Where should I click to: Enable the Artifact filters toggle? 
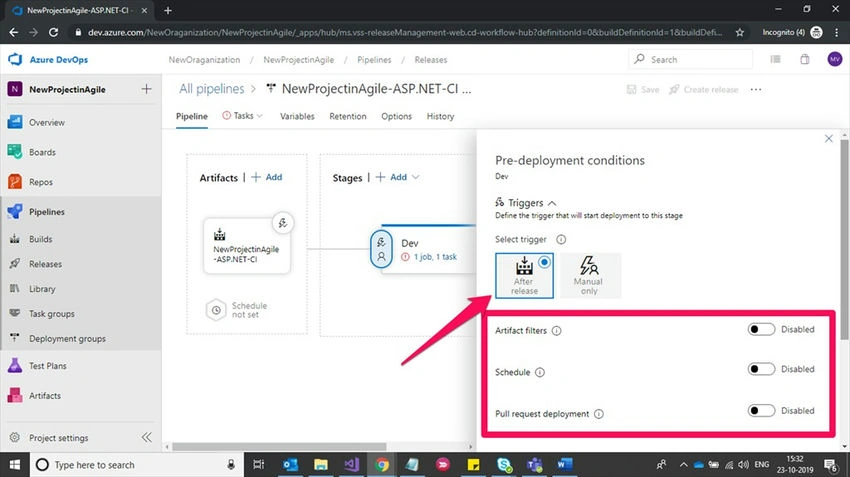point(761,329)
